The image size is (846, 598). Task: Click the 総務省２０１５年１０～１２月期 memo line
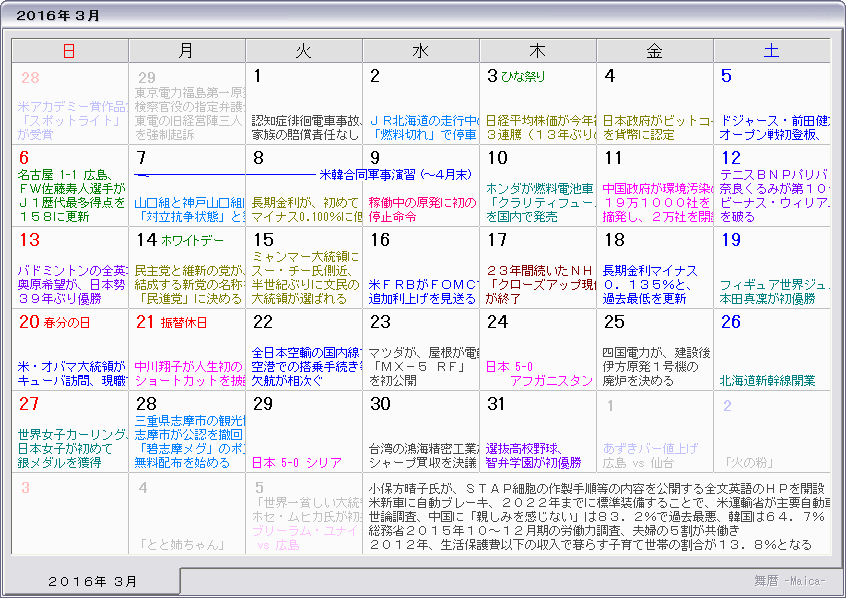(x=554, y=531)
